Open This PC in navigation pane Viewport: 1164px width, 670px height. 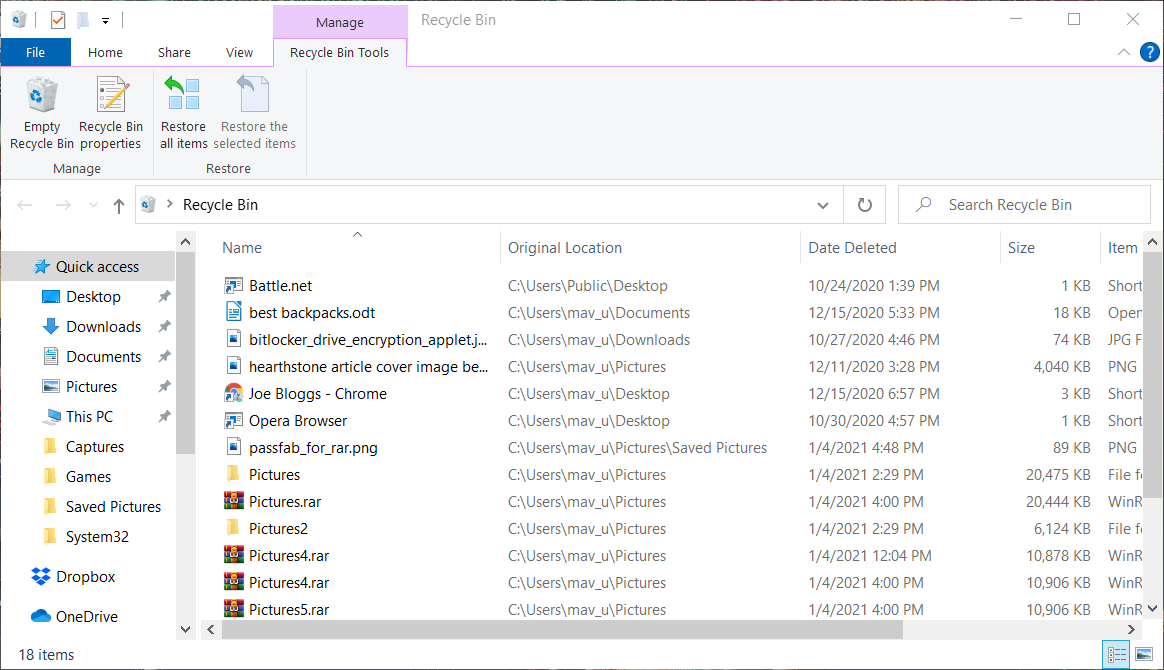[89, 417]
